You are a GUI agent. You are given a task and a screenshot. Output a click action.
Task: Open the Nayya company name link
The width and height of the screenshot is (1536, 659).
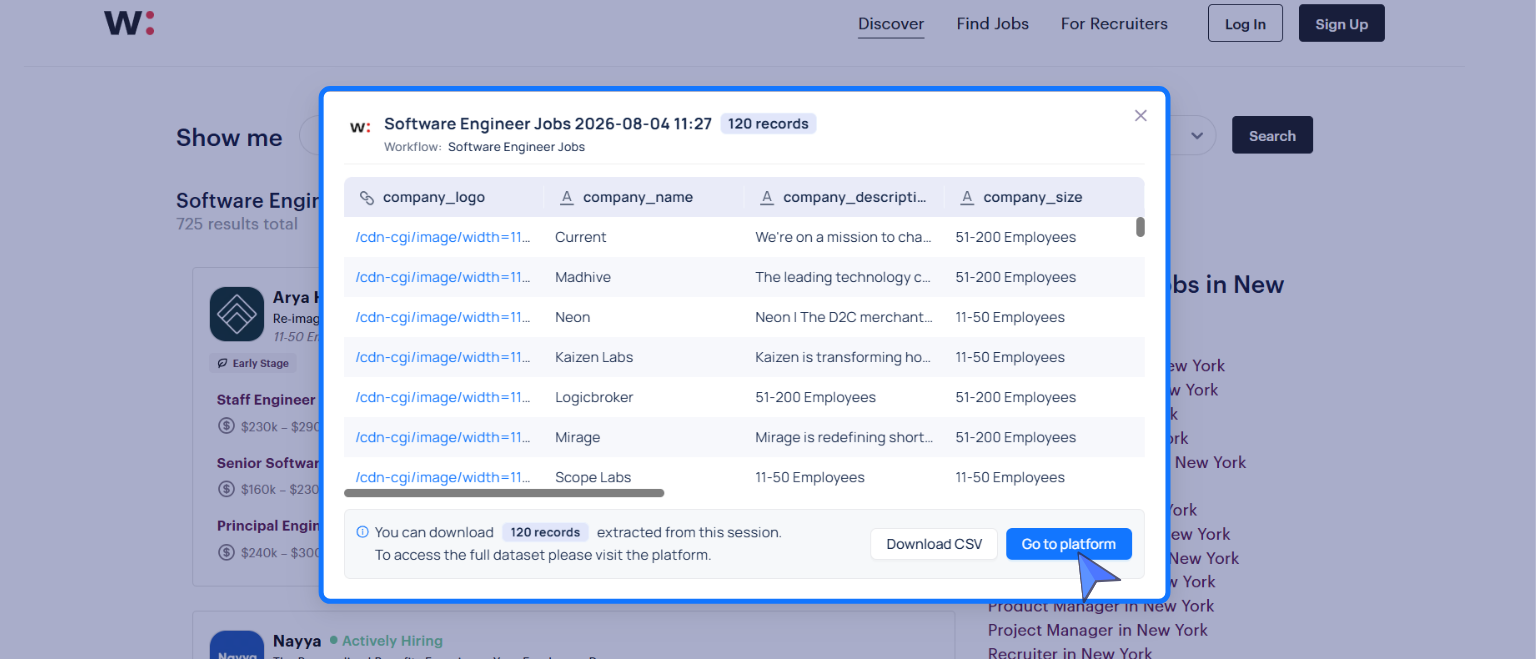pyautogui.click(x=297, y=641)
